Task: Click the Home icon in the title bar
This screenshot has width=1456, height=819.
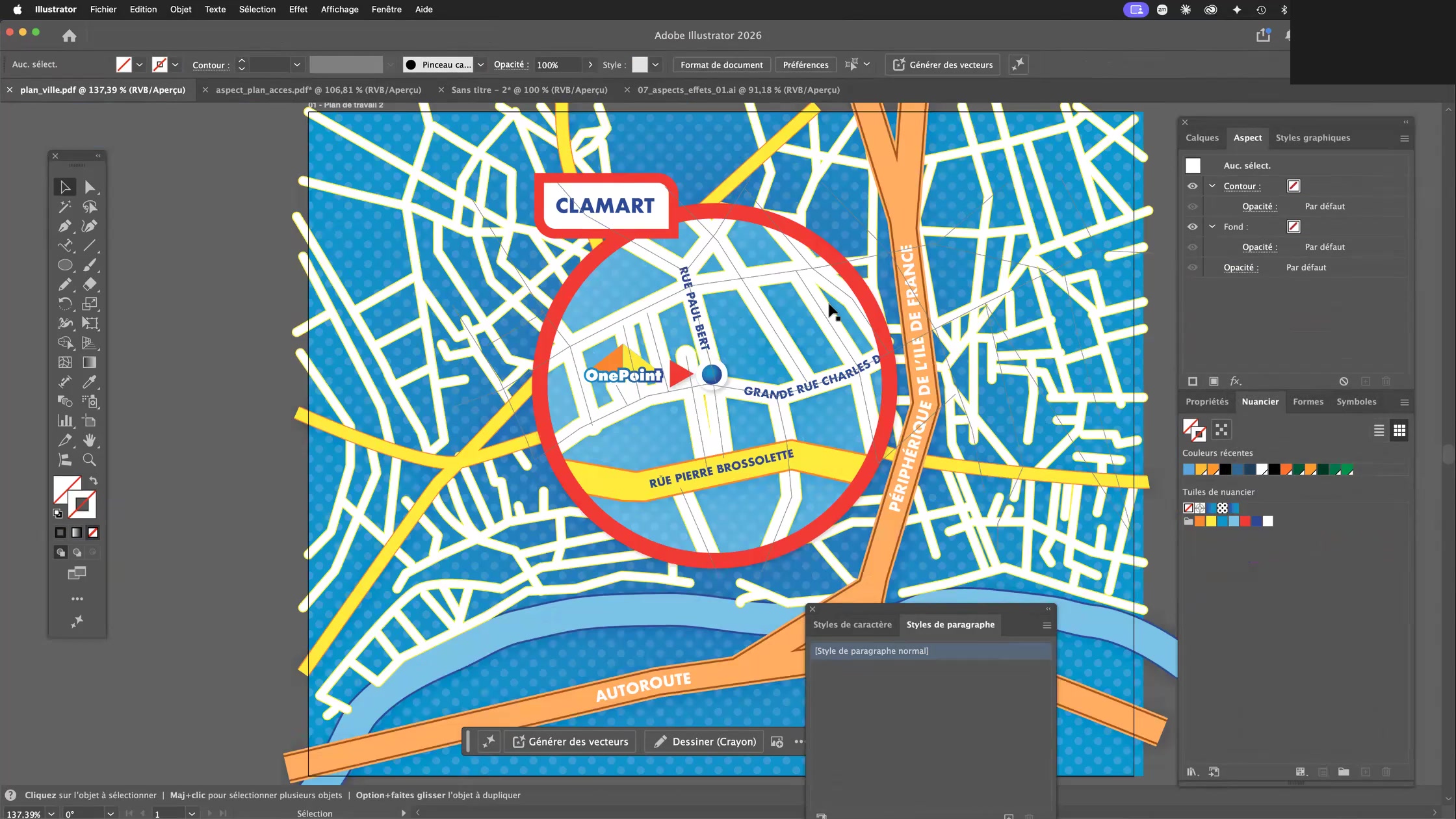Action: coord(70,36)
